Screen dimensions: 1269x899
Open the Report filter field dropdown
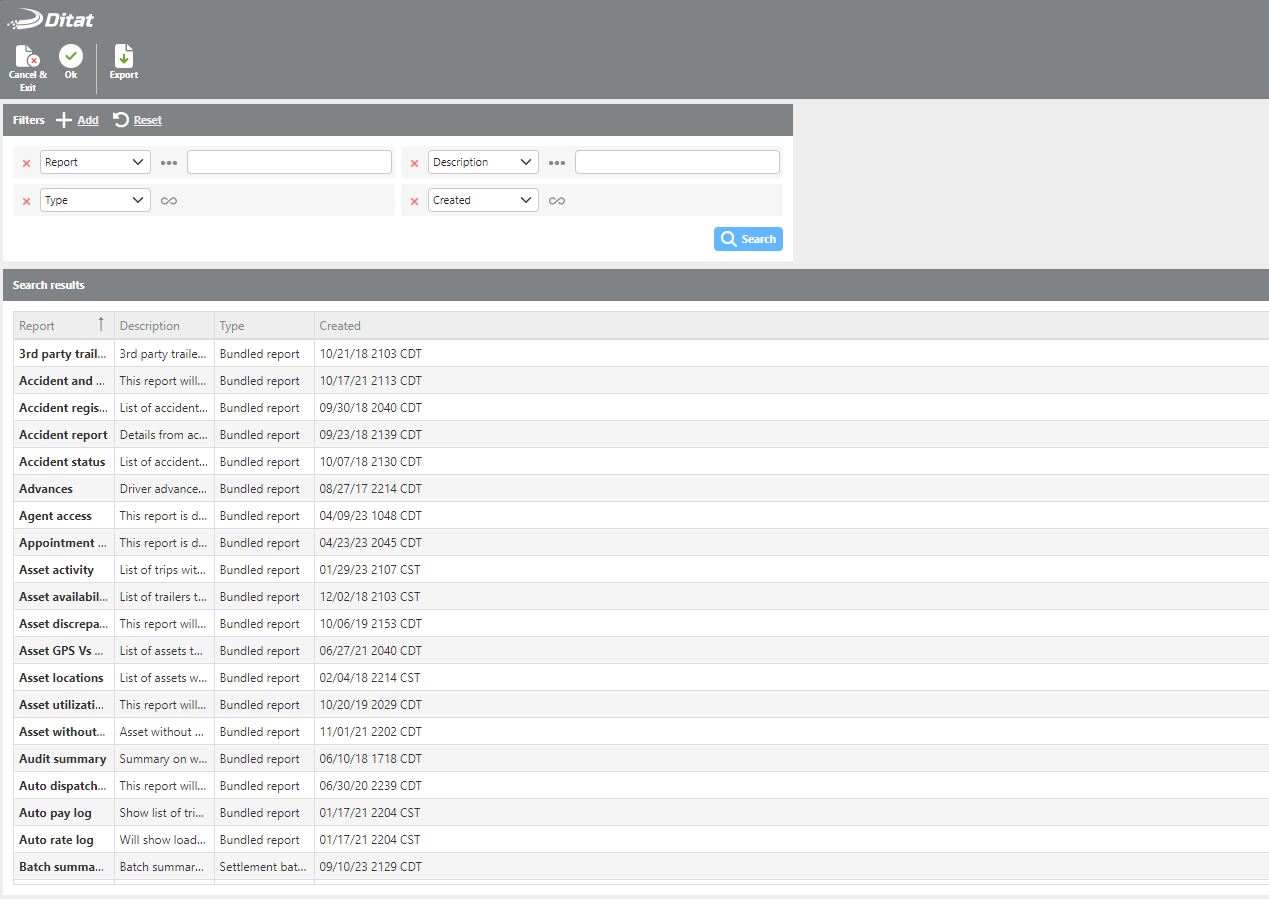pyautogui.click(x=95, y=162)
